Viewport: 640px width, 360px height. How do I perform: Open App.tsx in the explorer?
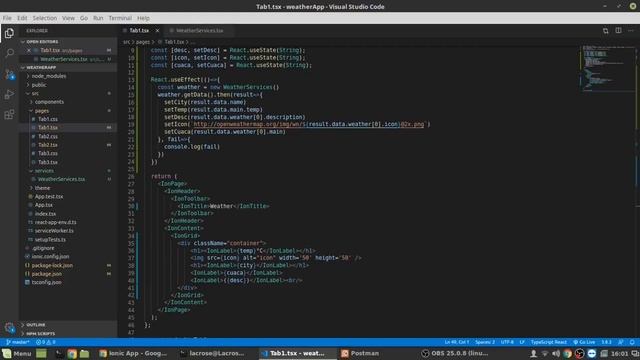coord(43,205)
